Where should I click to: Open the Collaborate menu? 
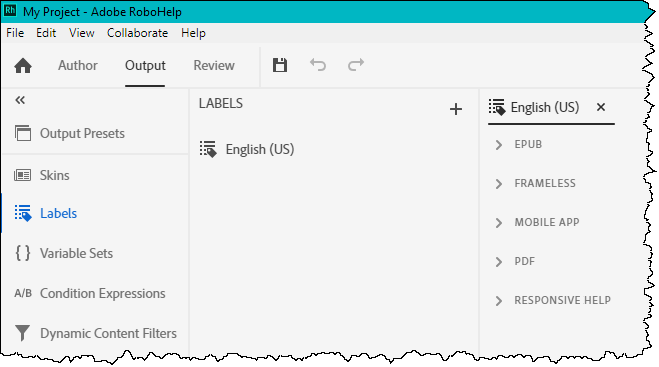pos(137,33)
